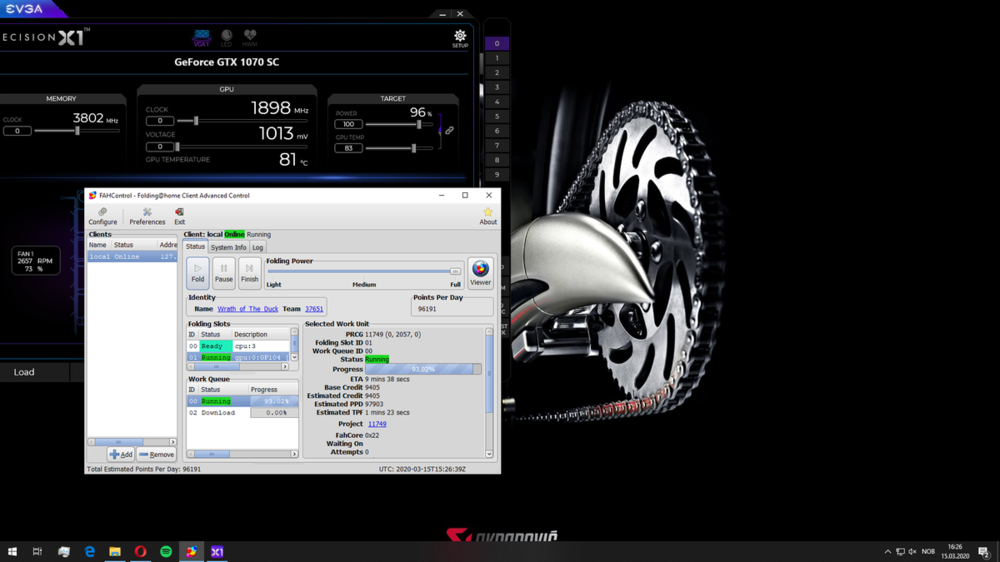This screenshot has height=562, width=1000.
Task: Adjust the memory clock offset slider
Action: [x=77, y=131]
